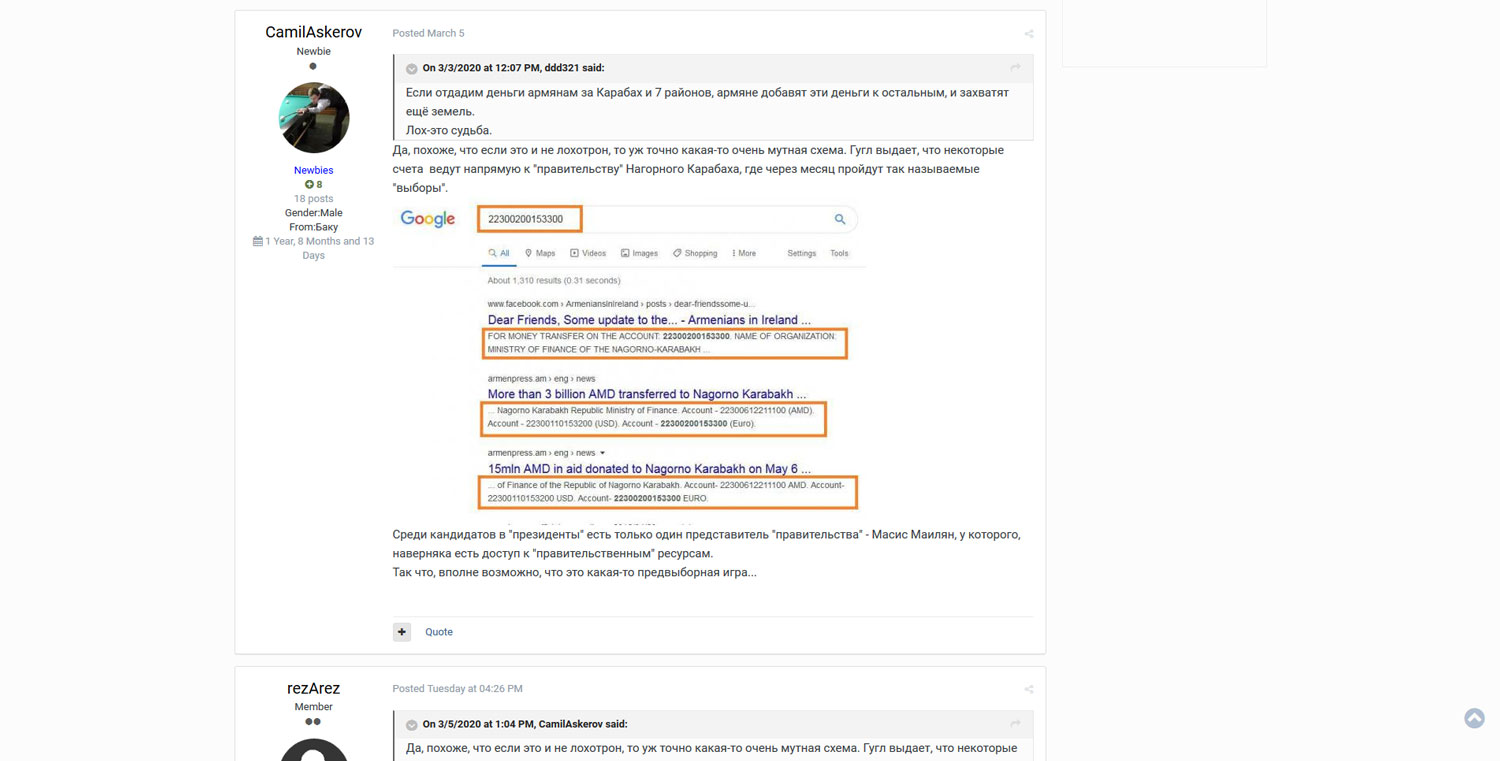Click the calendar icon beside membership duration

[x=258, y=241]
